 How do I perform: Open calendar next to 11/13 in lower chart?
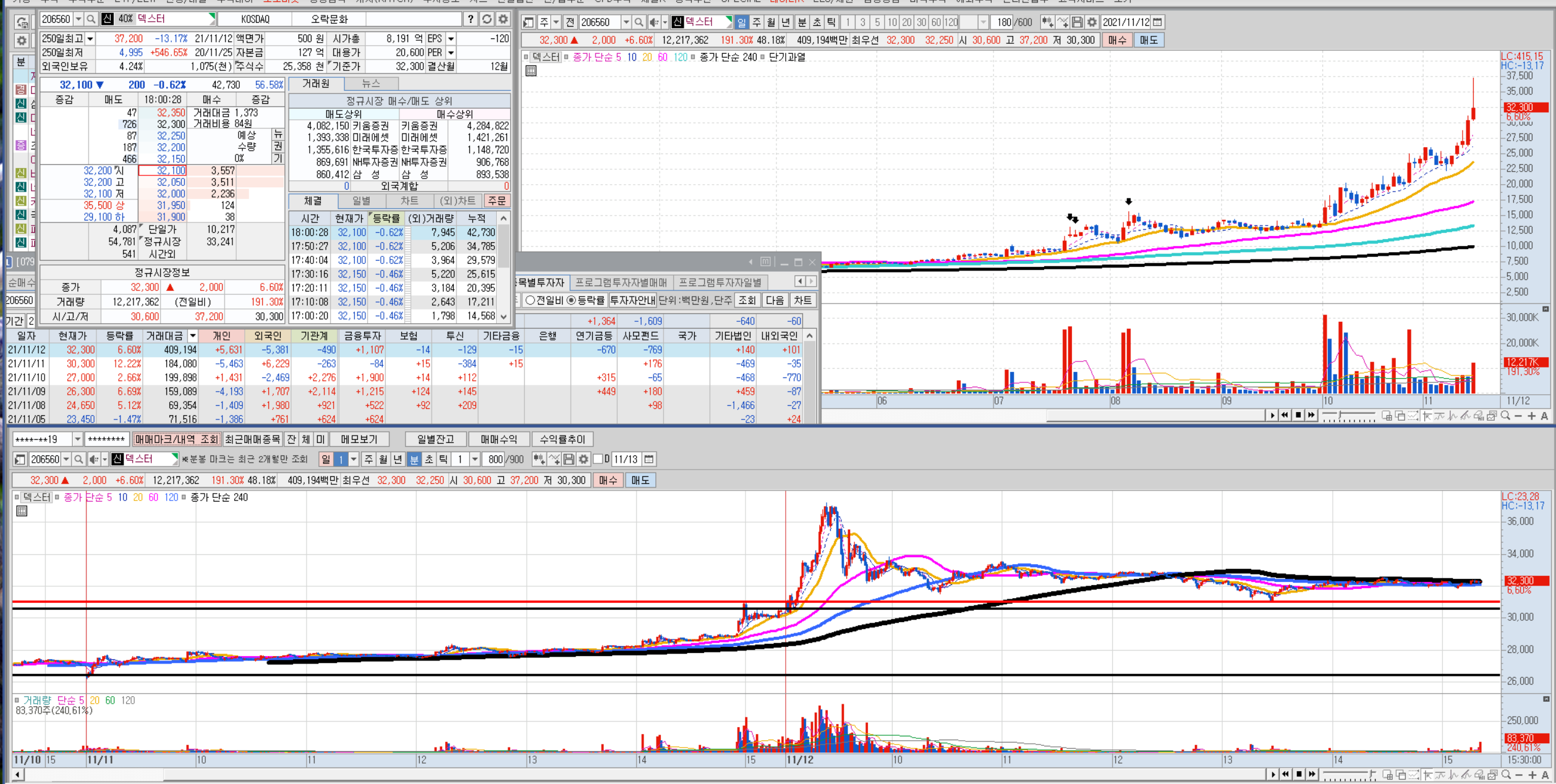pos(648,459)
